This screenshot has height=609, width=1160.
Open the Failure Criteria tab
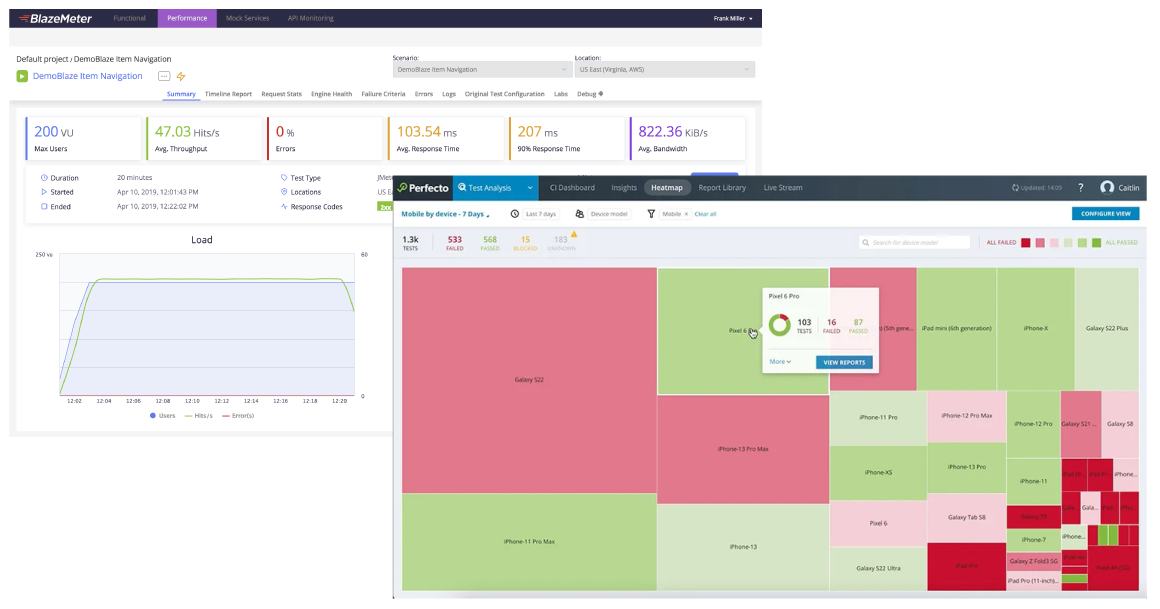point(383,94)
